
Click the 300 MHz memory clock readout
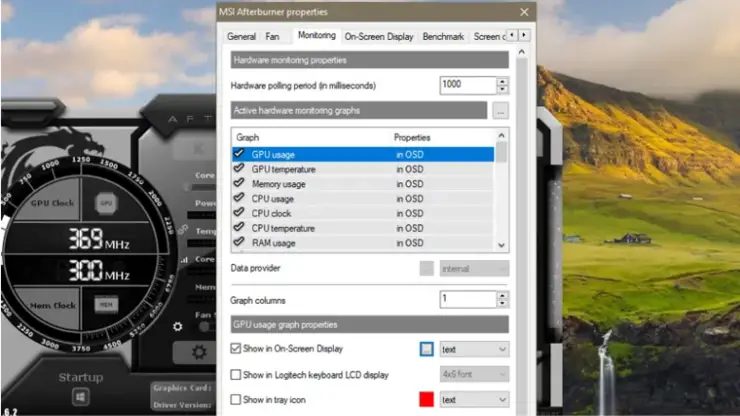click(x=99, y=270)
